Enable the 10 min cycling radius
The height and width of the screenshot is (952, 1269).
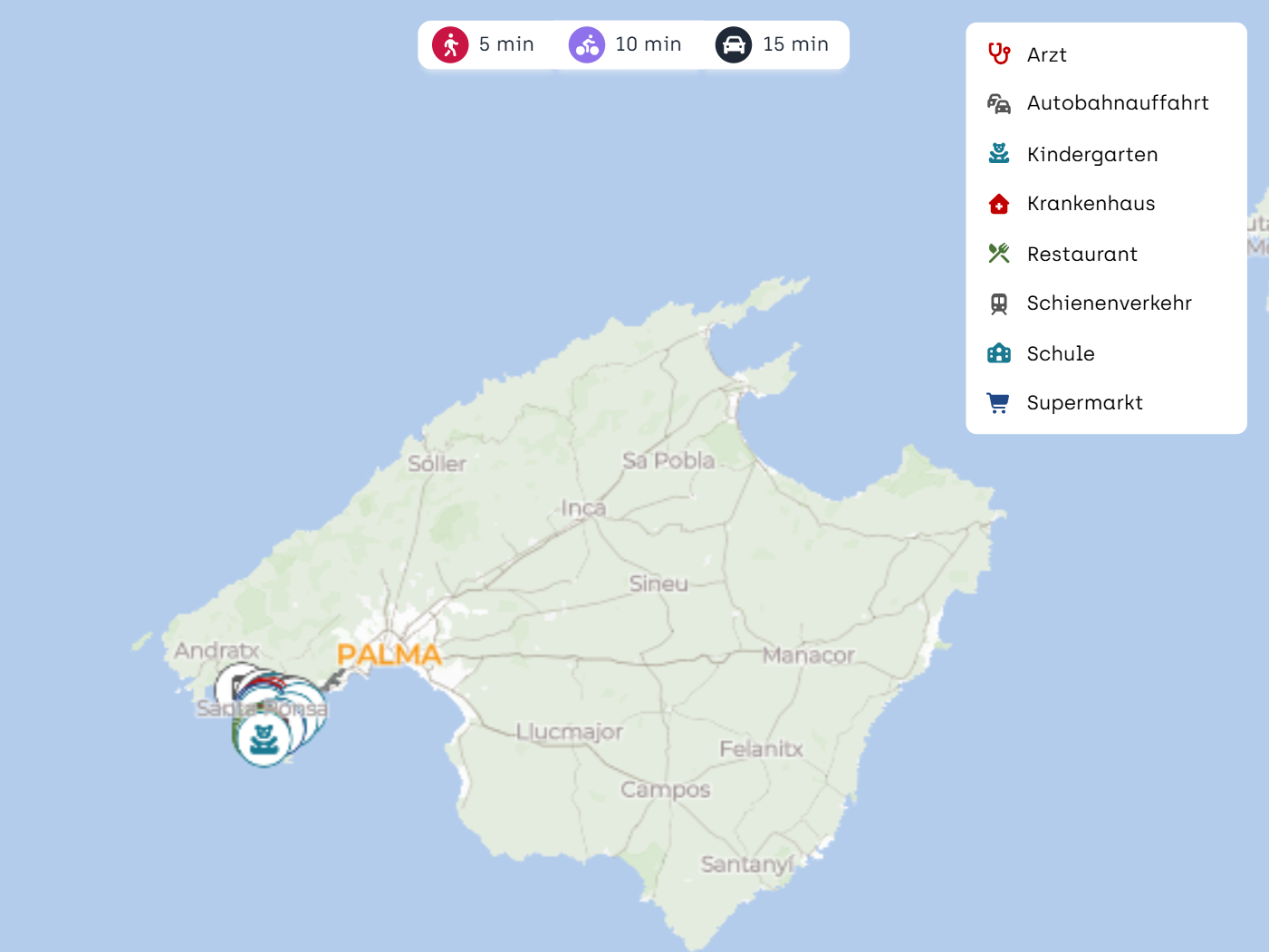coord(625,44)
